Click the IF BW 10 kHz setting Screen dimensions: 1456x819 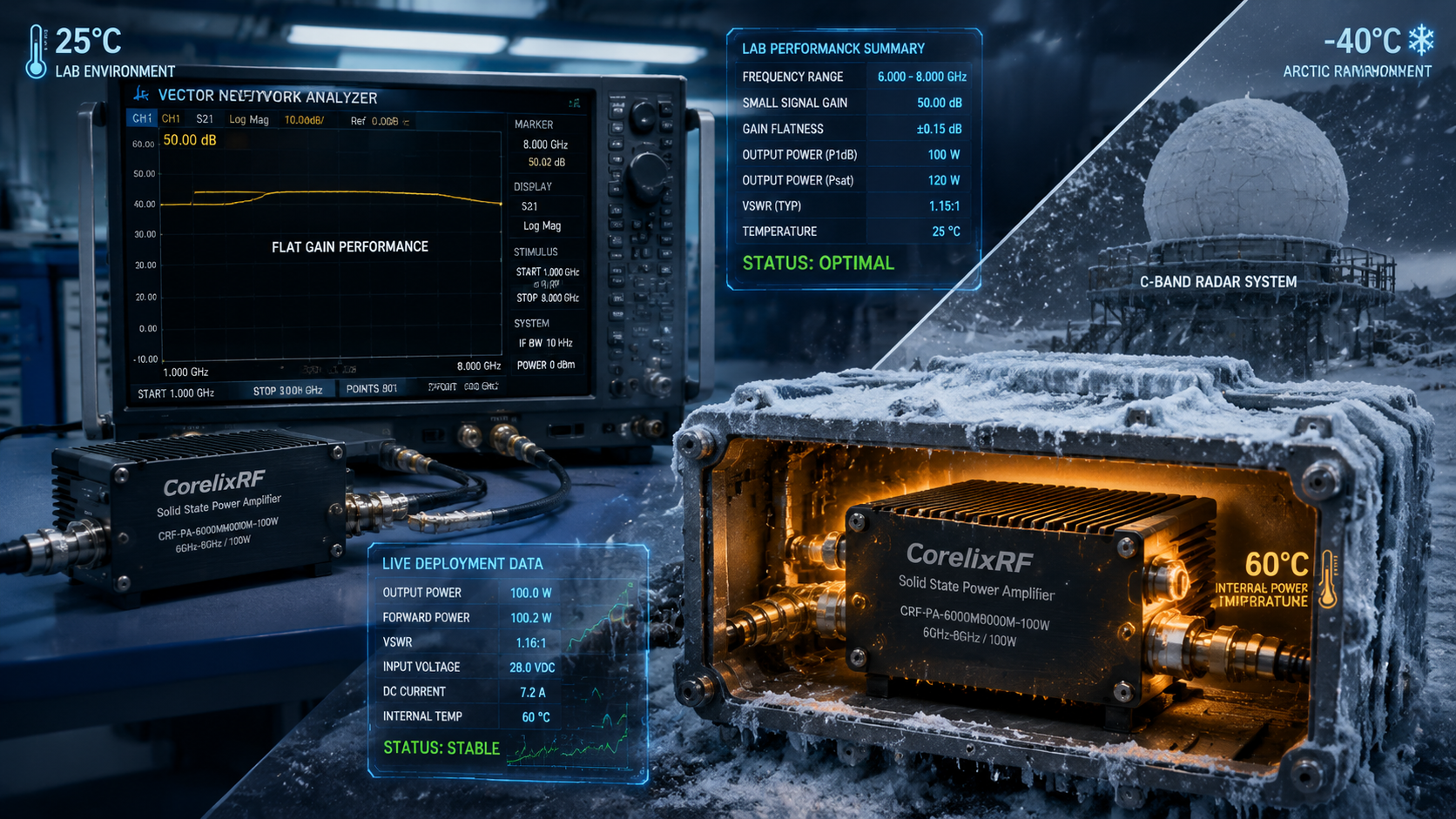[545, 343]
